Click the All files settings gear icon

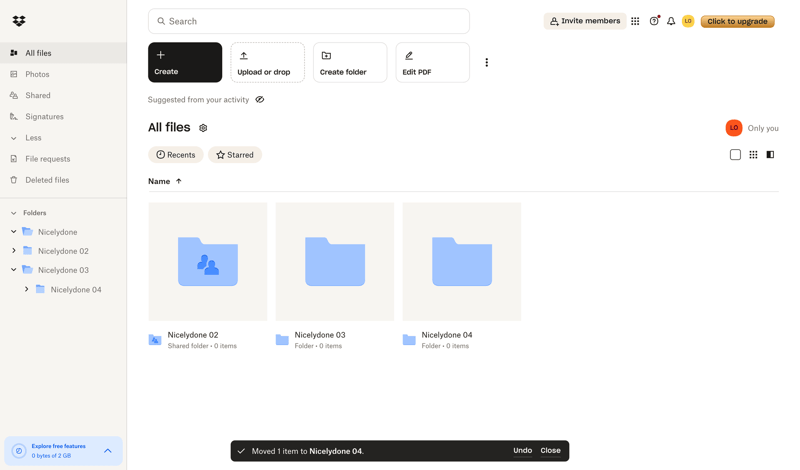click(203, 128)
